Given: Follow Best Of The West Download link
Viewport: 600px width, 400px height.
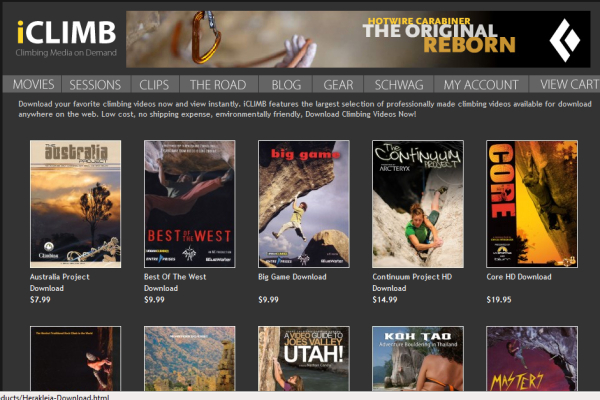Looking at the screenshot, I should coord(175,282).
